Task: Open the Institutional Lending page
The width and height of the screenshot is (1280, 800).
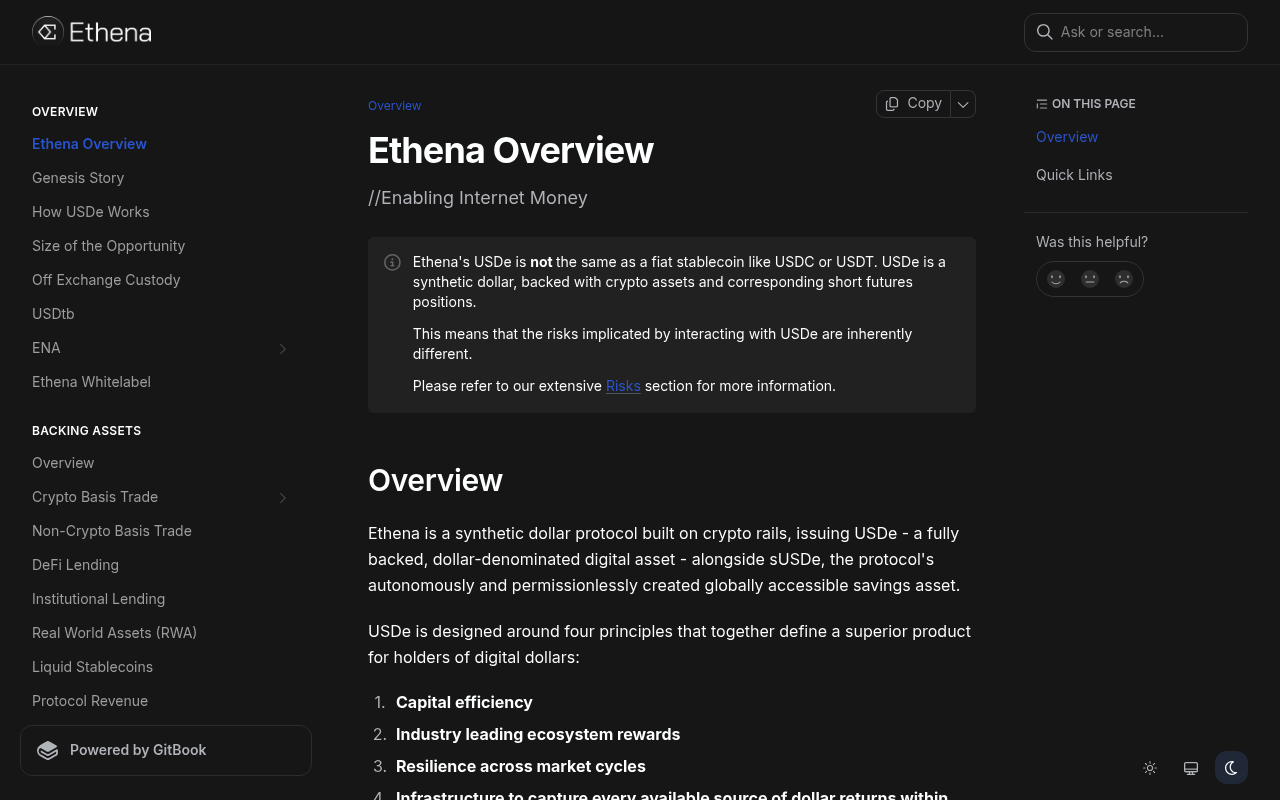Action: point(99,599)
